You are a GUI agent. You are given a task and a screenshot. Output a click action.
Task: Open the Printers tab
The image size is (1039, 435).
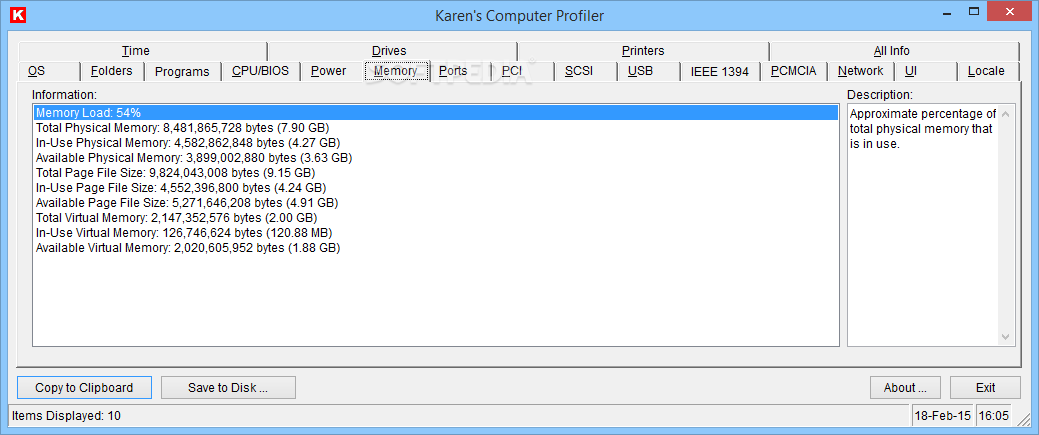tap(643, 51)
